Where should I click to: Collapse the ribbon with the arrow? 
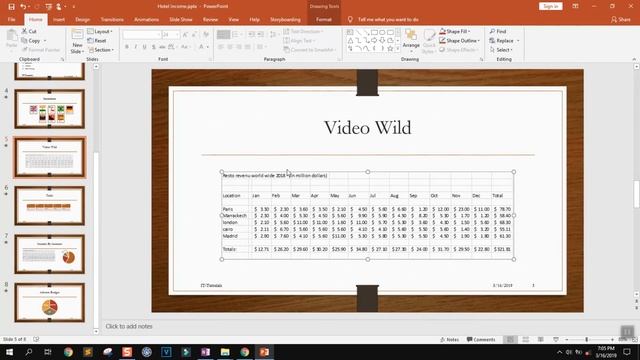pos(634,60)
